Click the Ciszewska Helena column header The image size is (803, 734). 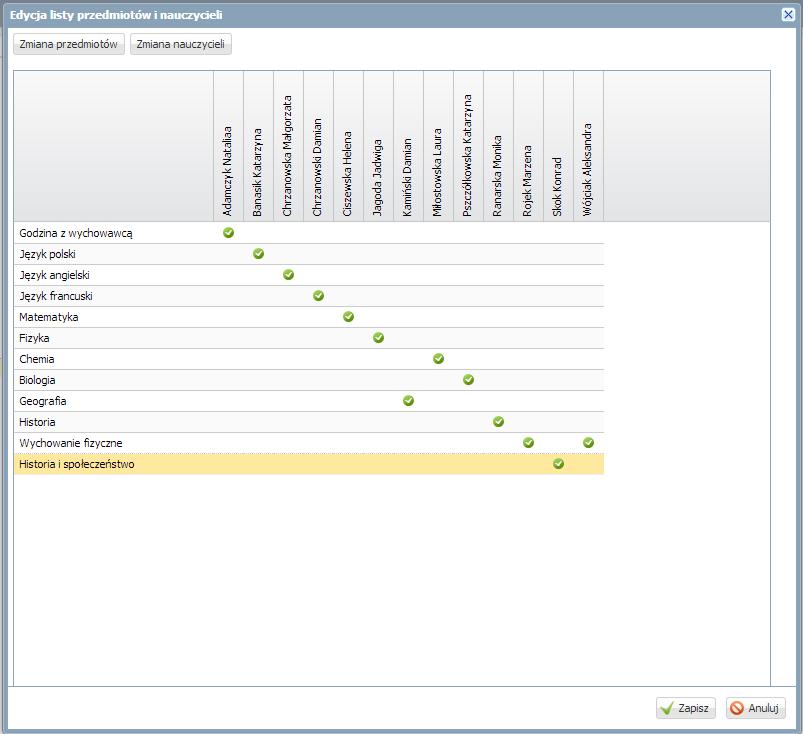(x=348, y=146)
